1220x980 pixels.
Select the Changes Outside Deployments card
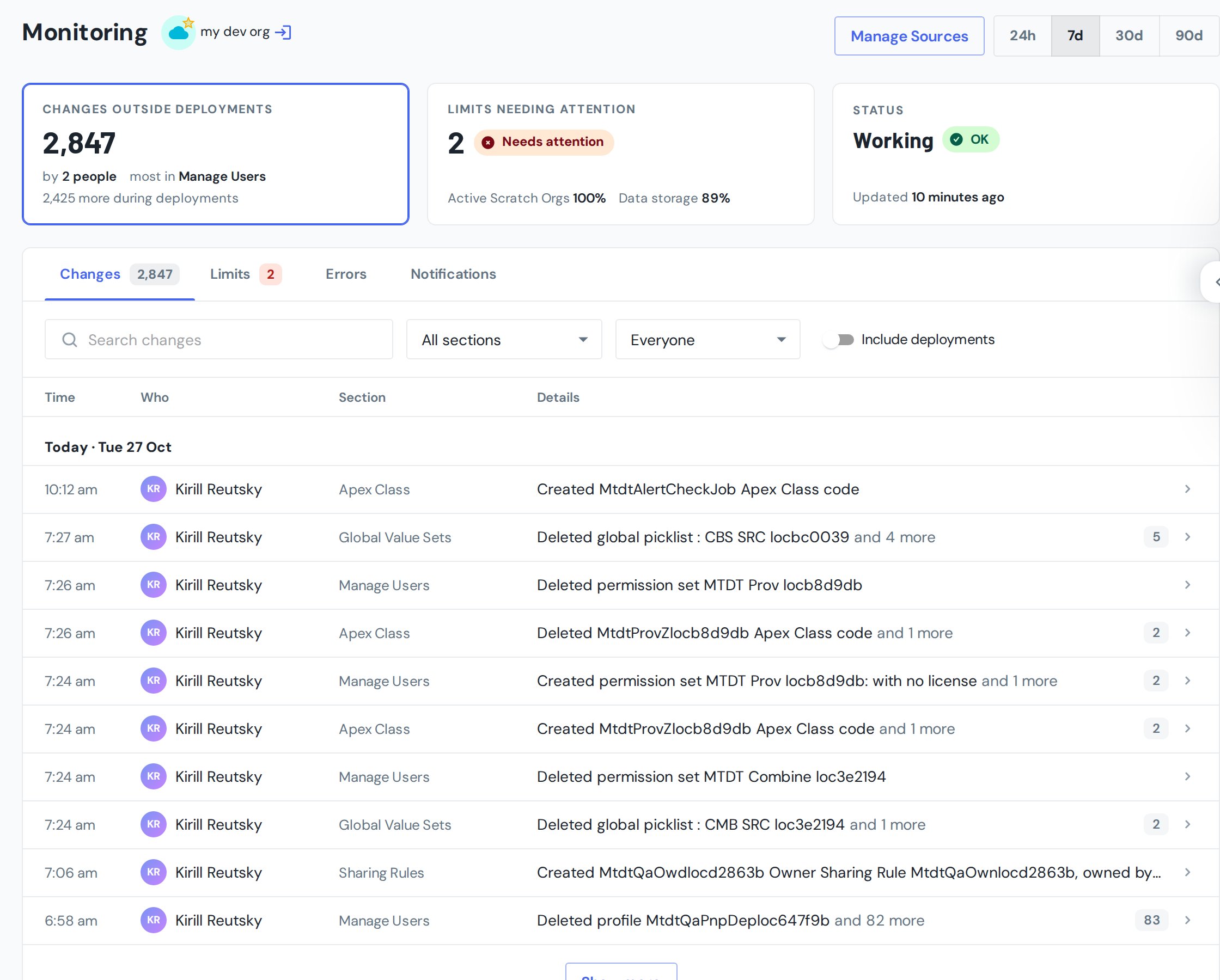click(x=216, y=154)
